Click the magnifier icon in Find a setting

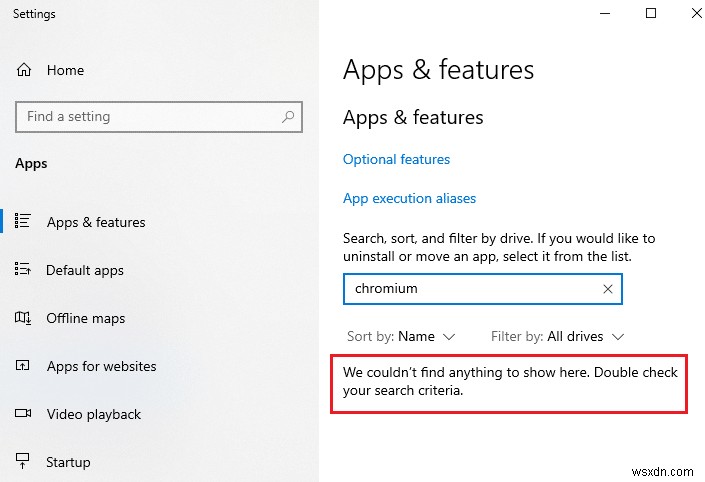pos(288,117)
